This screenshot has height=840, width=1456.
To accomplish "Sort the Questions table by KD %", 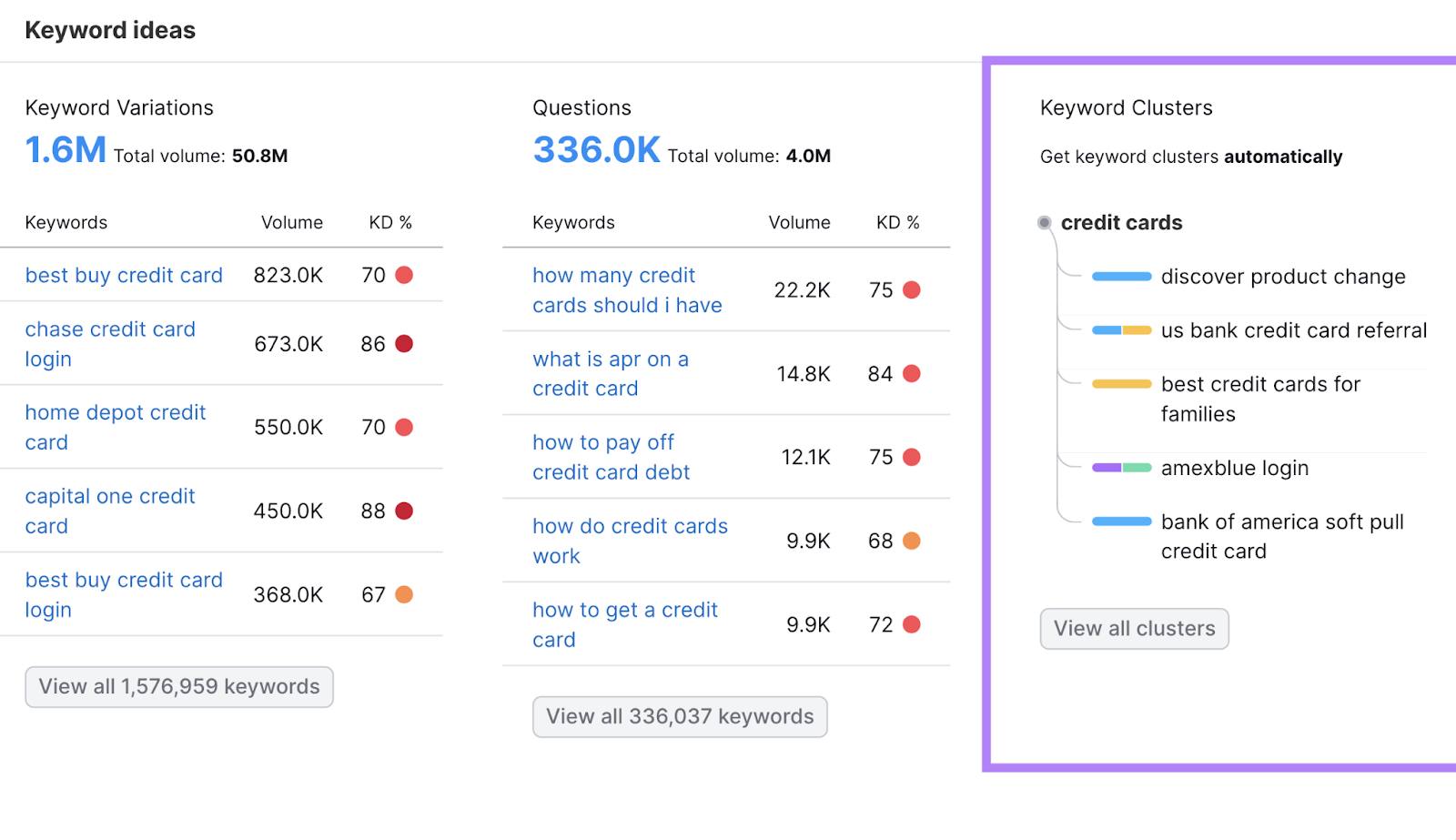I will pos(897,222).
